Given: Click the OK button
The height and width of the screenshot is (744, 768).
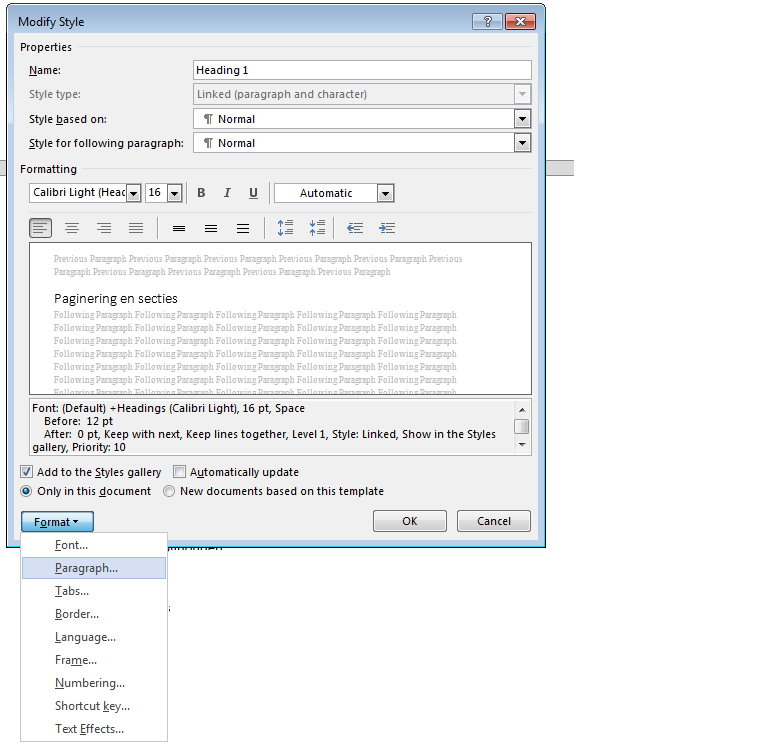Looking at the screenshot, I should tap(409, 521).
